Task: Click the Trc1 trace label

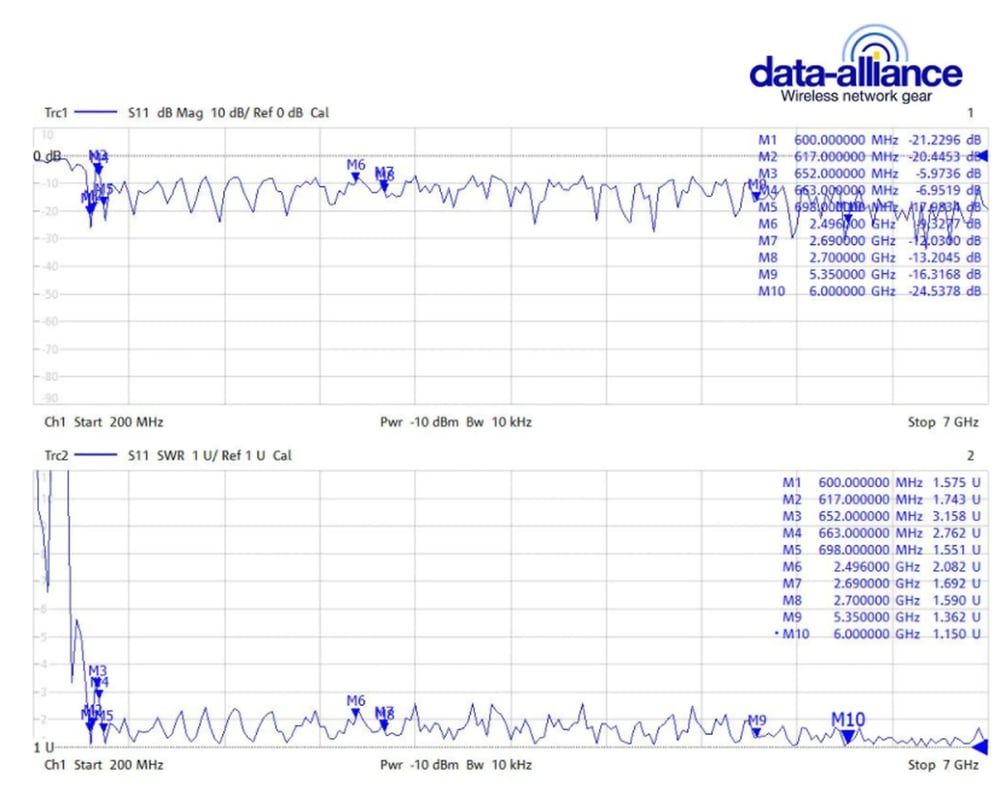Action: (x=56, y=113)
